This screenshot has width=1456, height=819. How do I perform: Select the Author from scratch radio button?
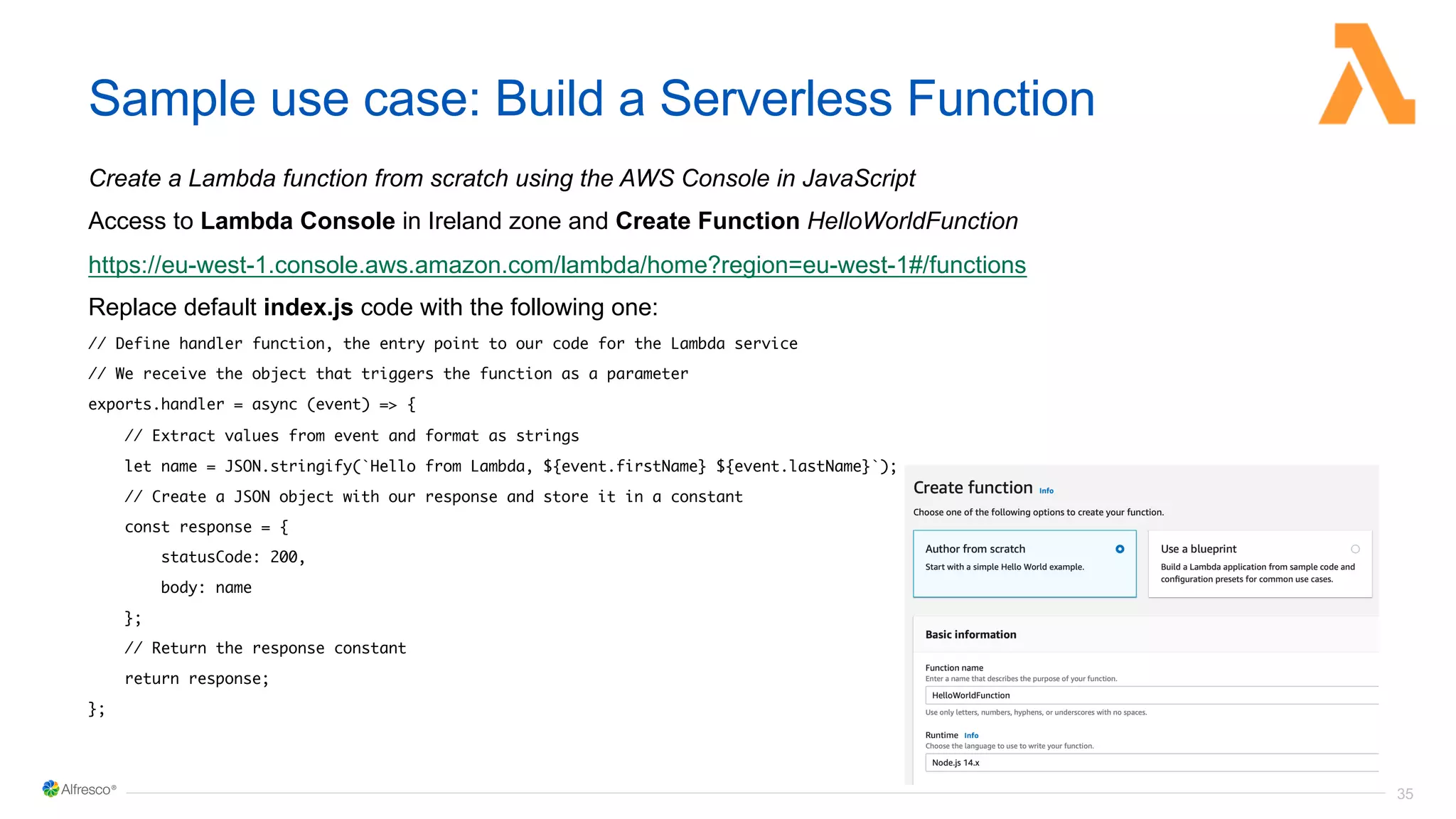tap(1120, 549)
